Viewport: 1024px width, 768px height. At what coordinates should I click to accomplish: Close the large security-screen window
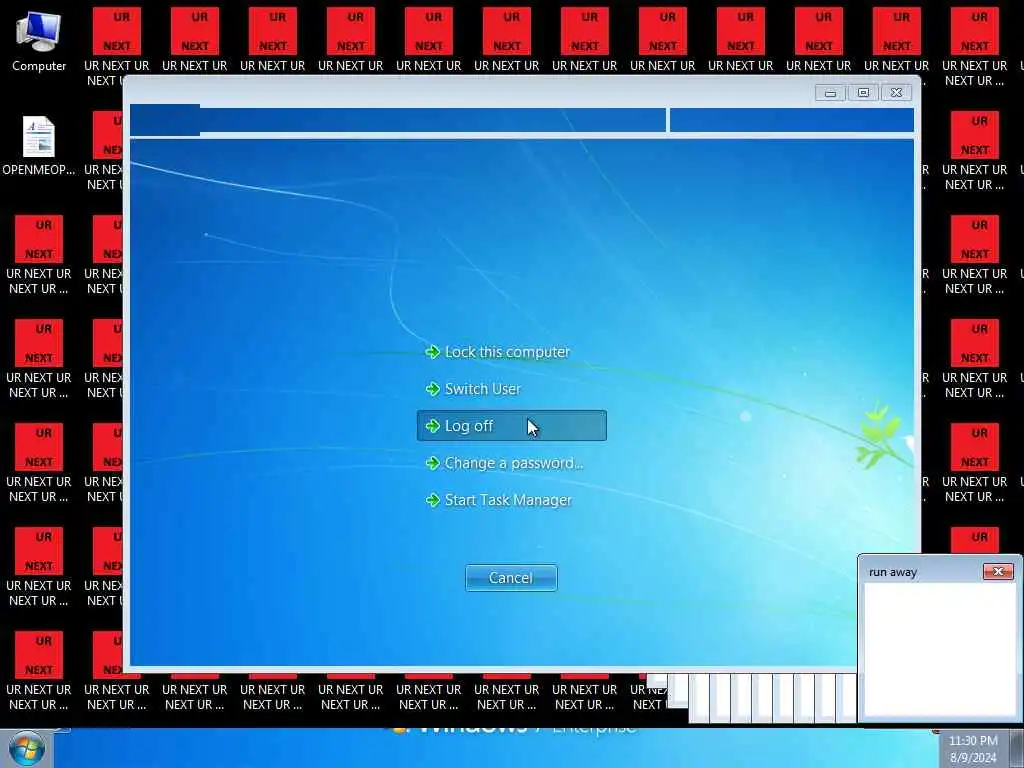(897, 93)
